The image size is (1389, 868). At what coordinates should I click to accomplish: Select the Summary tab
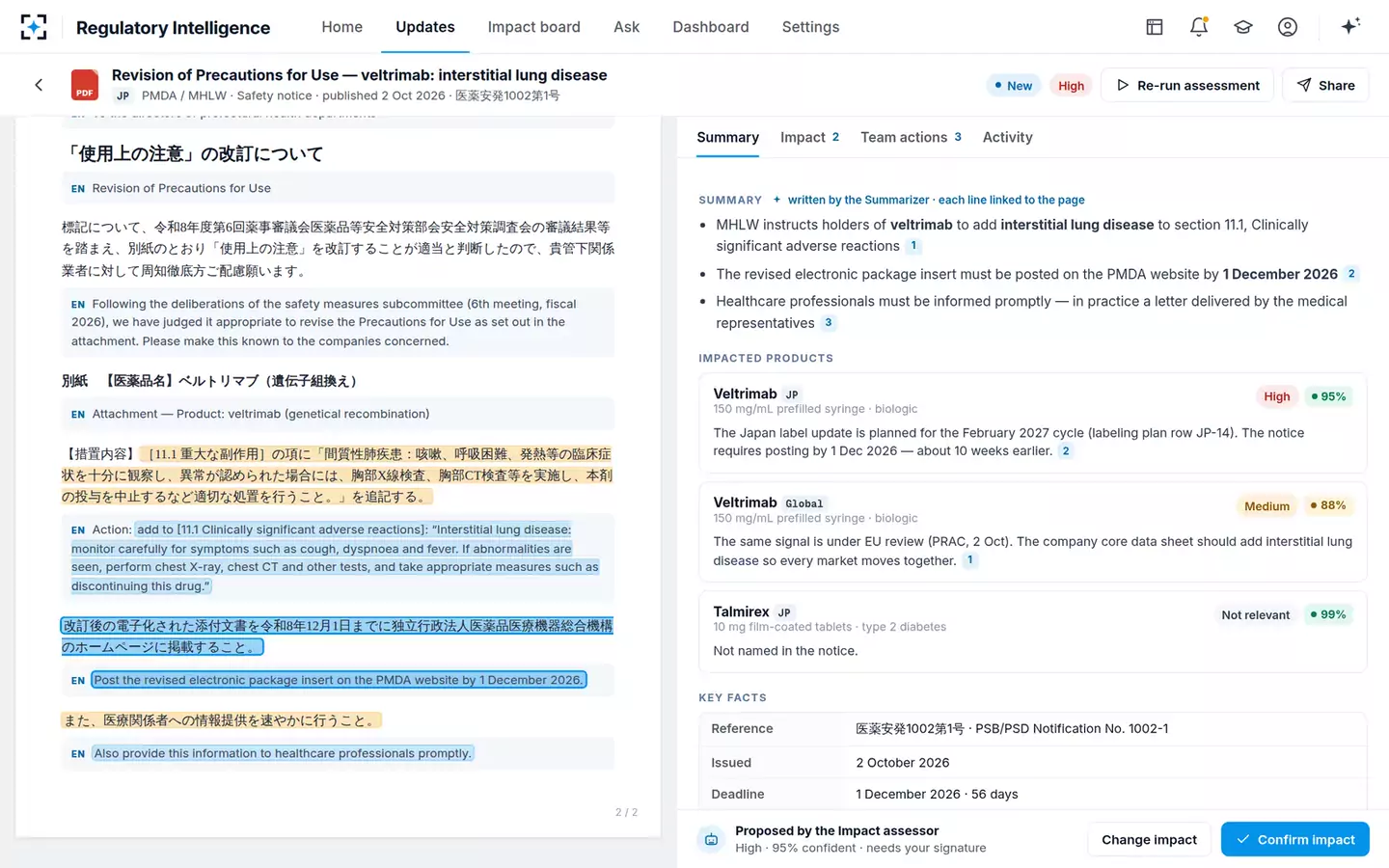coord(727,137)
